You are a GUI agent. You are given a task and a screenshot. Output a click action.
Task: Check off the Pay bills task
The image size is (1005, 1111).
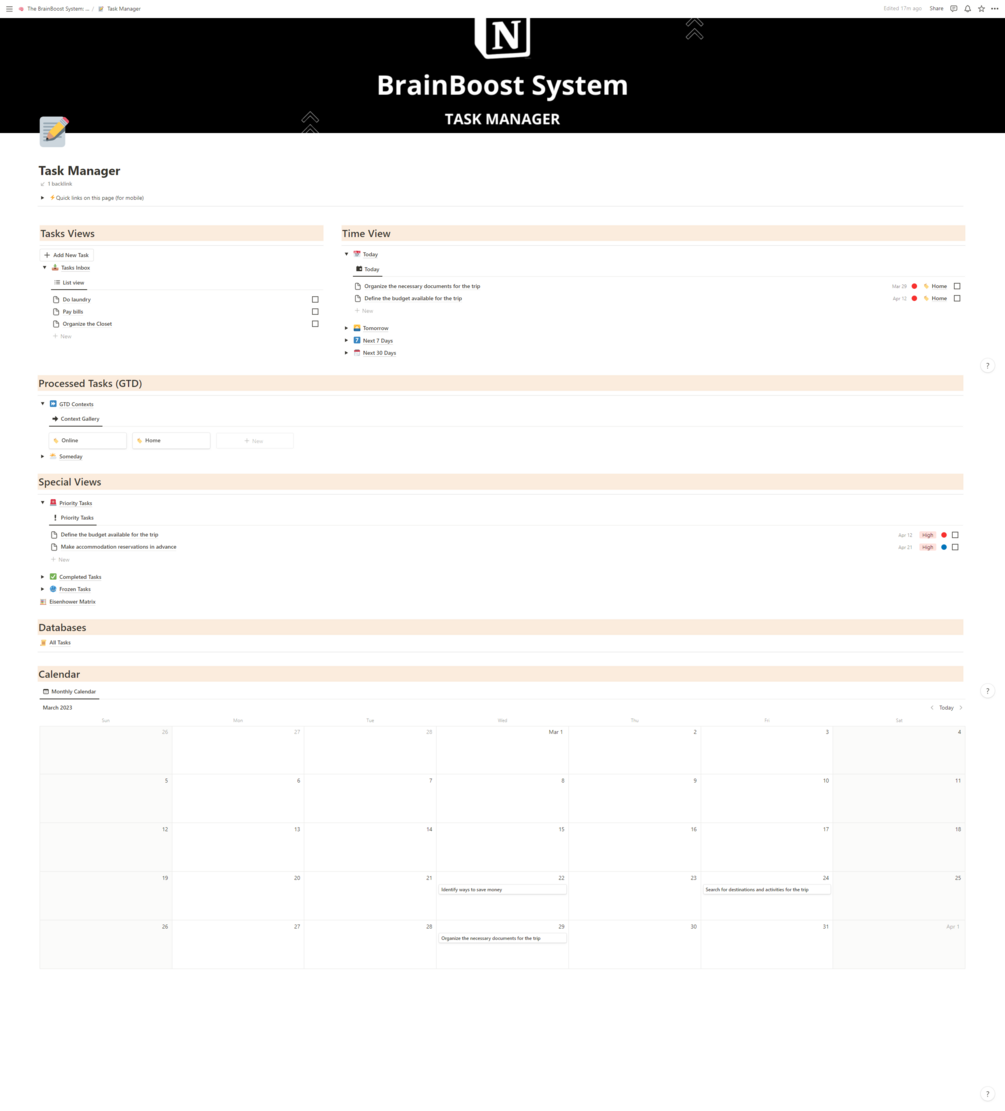(315, 312)
